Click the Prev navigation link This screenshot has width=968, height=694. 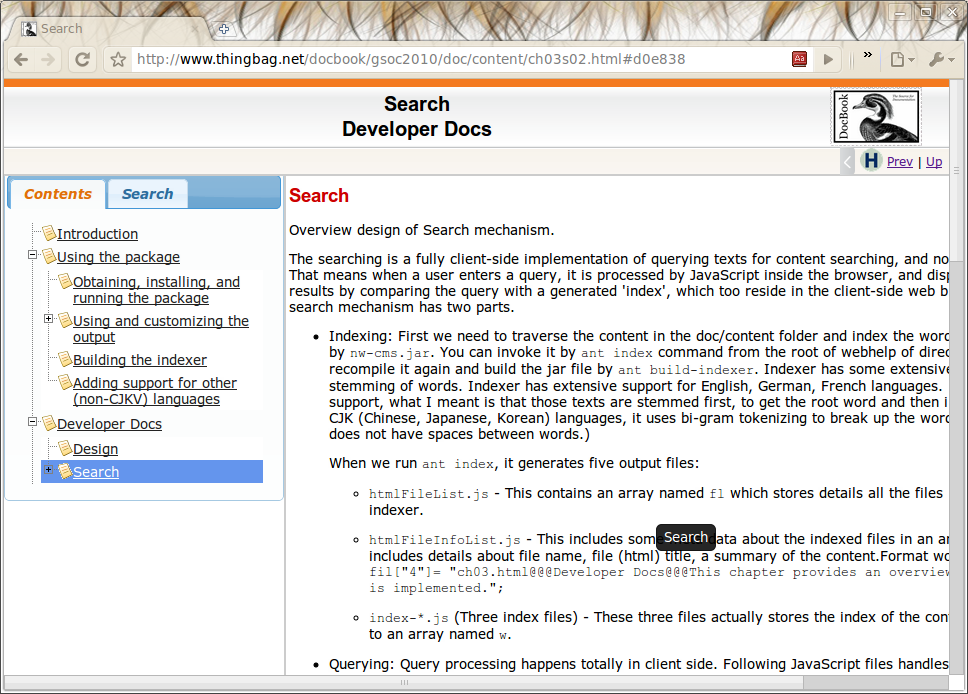pos(899,161)
